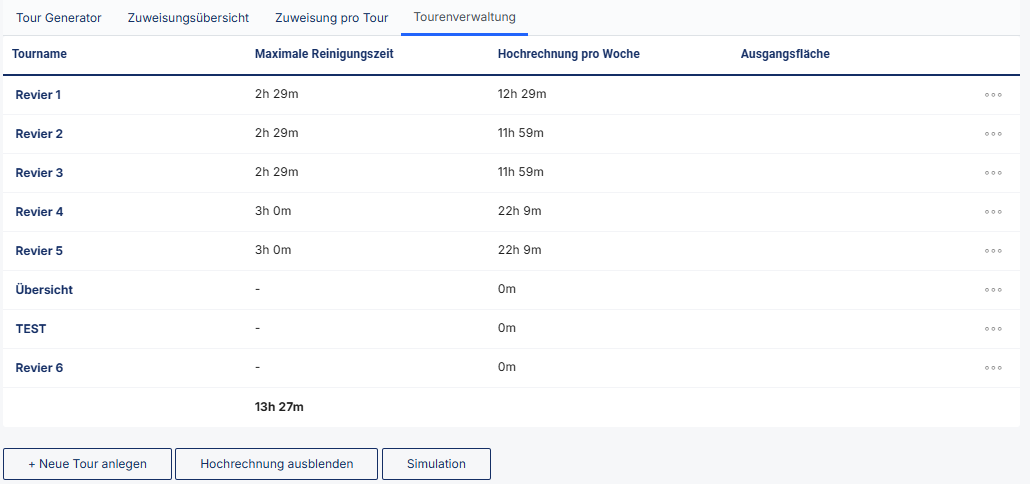Image resolution: width=1030 pixels, height=484 pixels.
Task: Open the three-dot menu for Übersicht row
Action: [x=993, y=290]
